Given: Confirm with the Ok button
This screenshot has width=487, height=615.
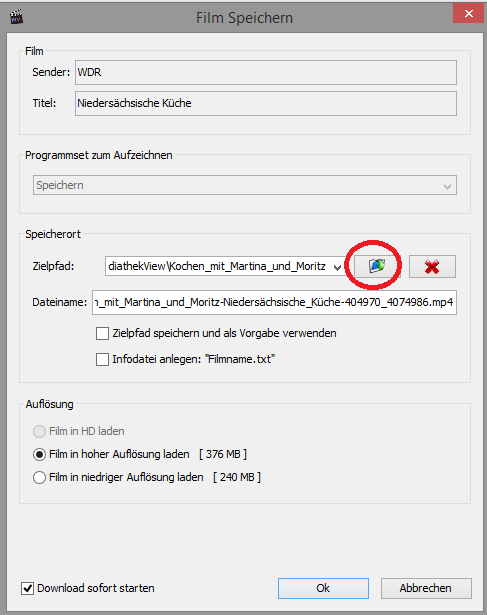Looking at the screenshot, I should point(323,588).
